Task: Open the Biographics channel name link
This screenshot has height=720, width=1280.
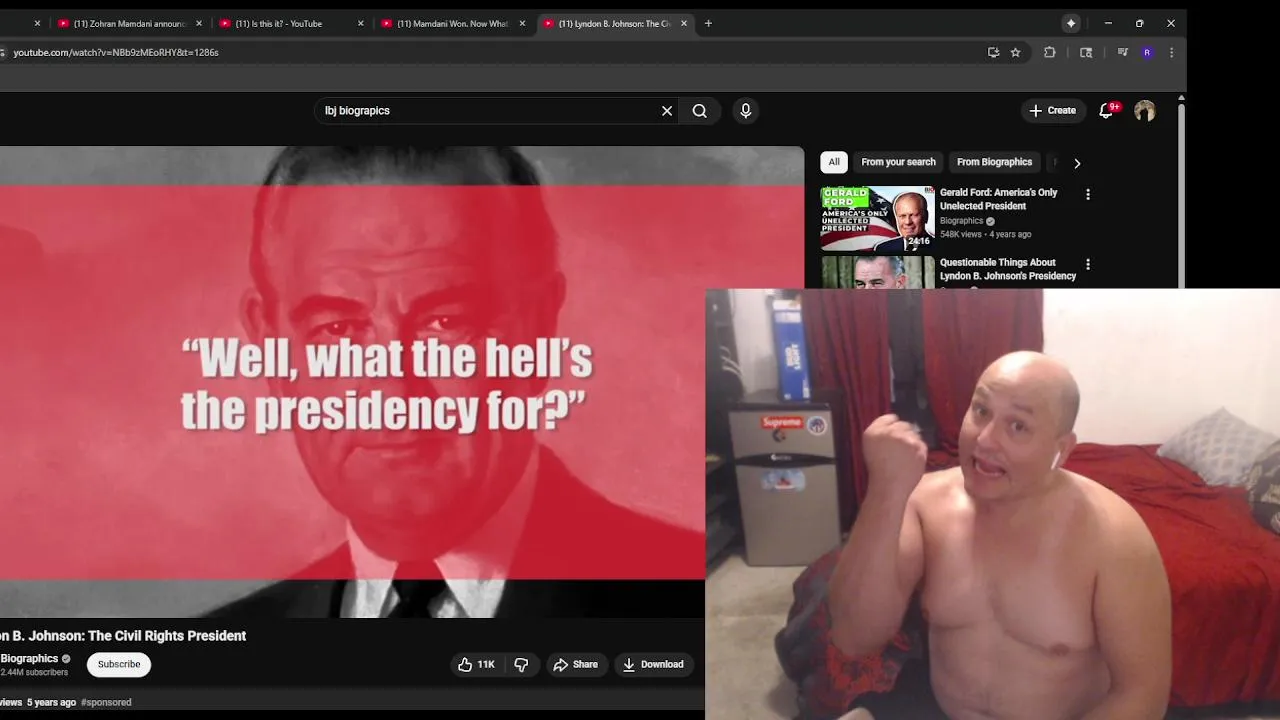Action: [30, 658]
